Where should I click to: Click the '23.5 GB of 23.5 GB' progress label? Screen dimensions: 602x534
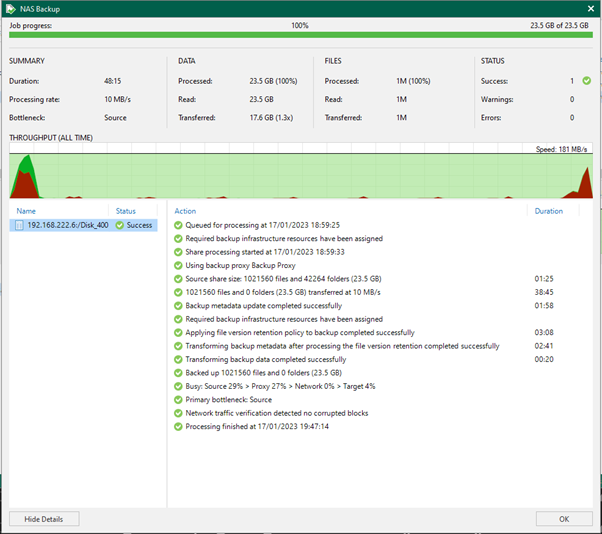(x=559, y=25)
